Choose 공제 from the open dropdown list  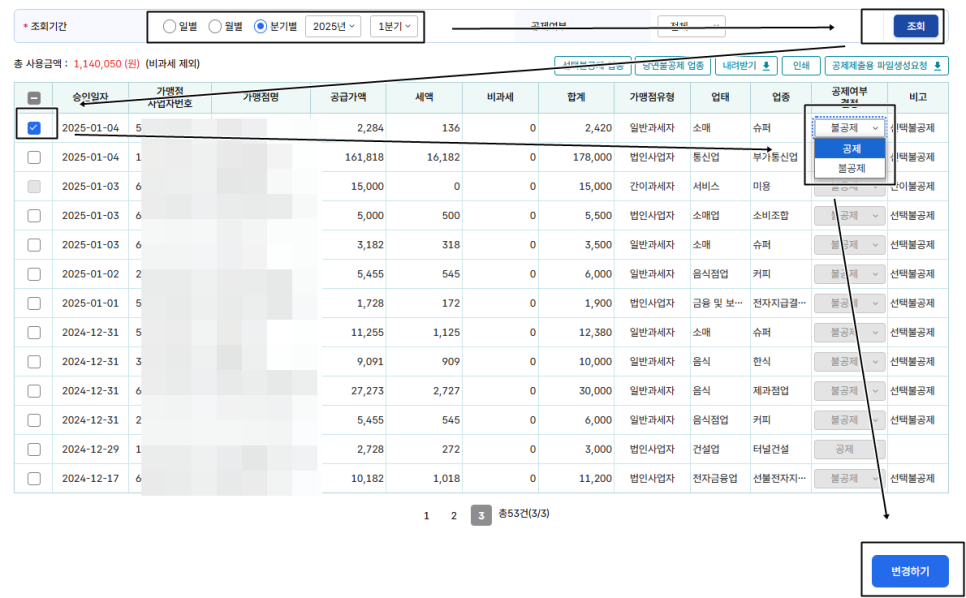coord(850,148)
